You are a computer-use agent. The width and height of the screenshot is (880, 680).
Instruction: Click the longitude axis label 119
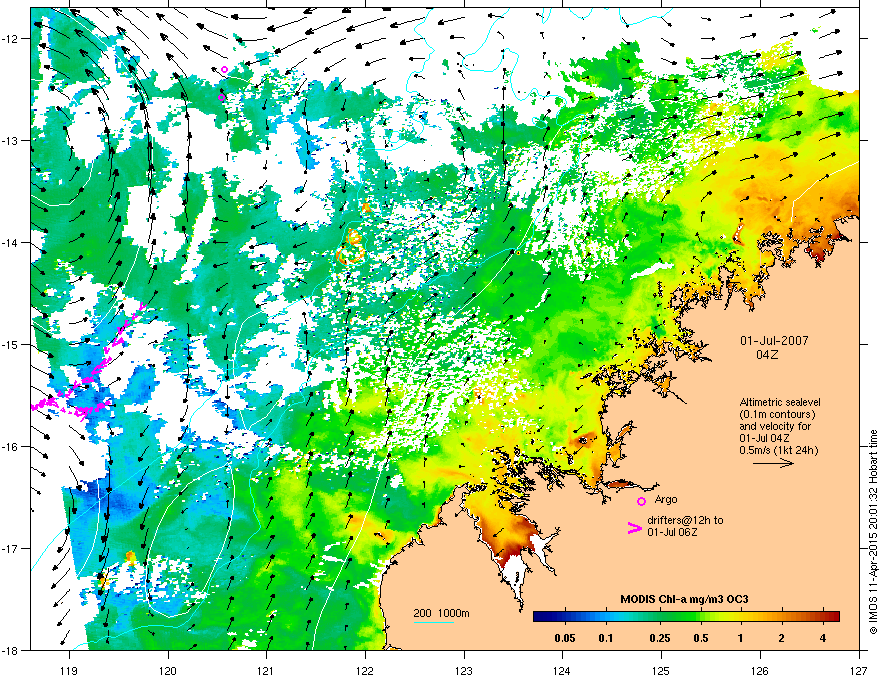69,670
